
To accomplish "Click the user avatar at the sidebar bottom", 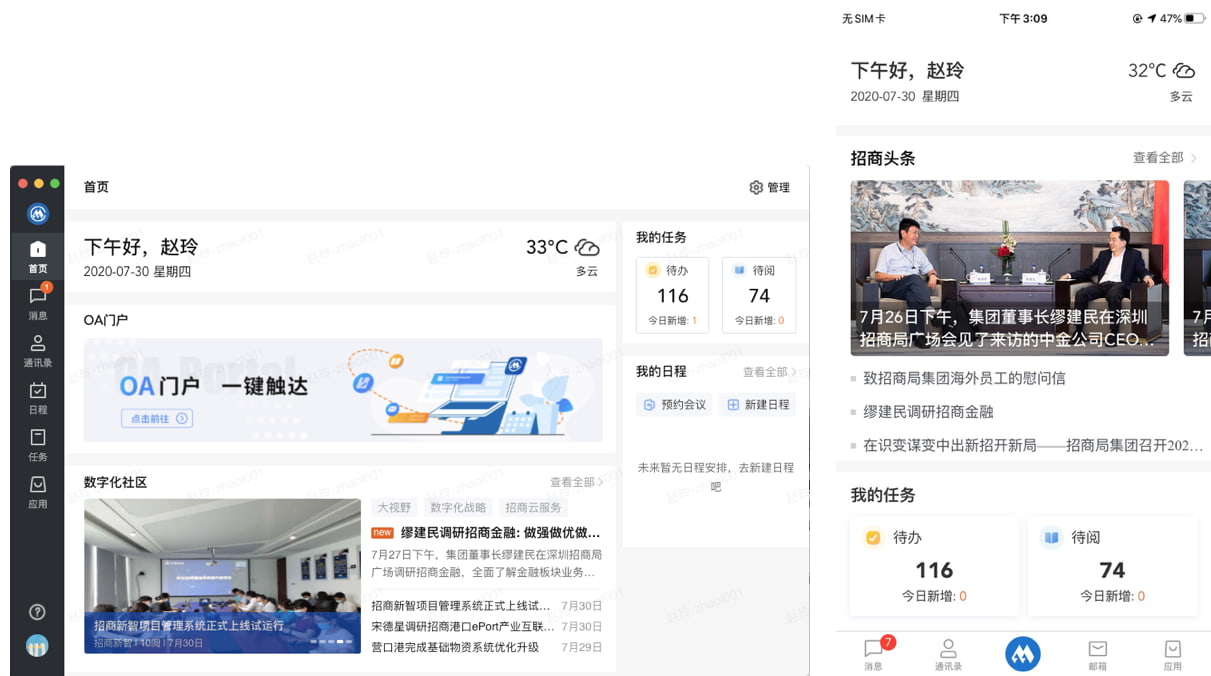I will click(37, 646).
